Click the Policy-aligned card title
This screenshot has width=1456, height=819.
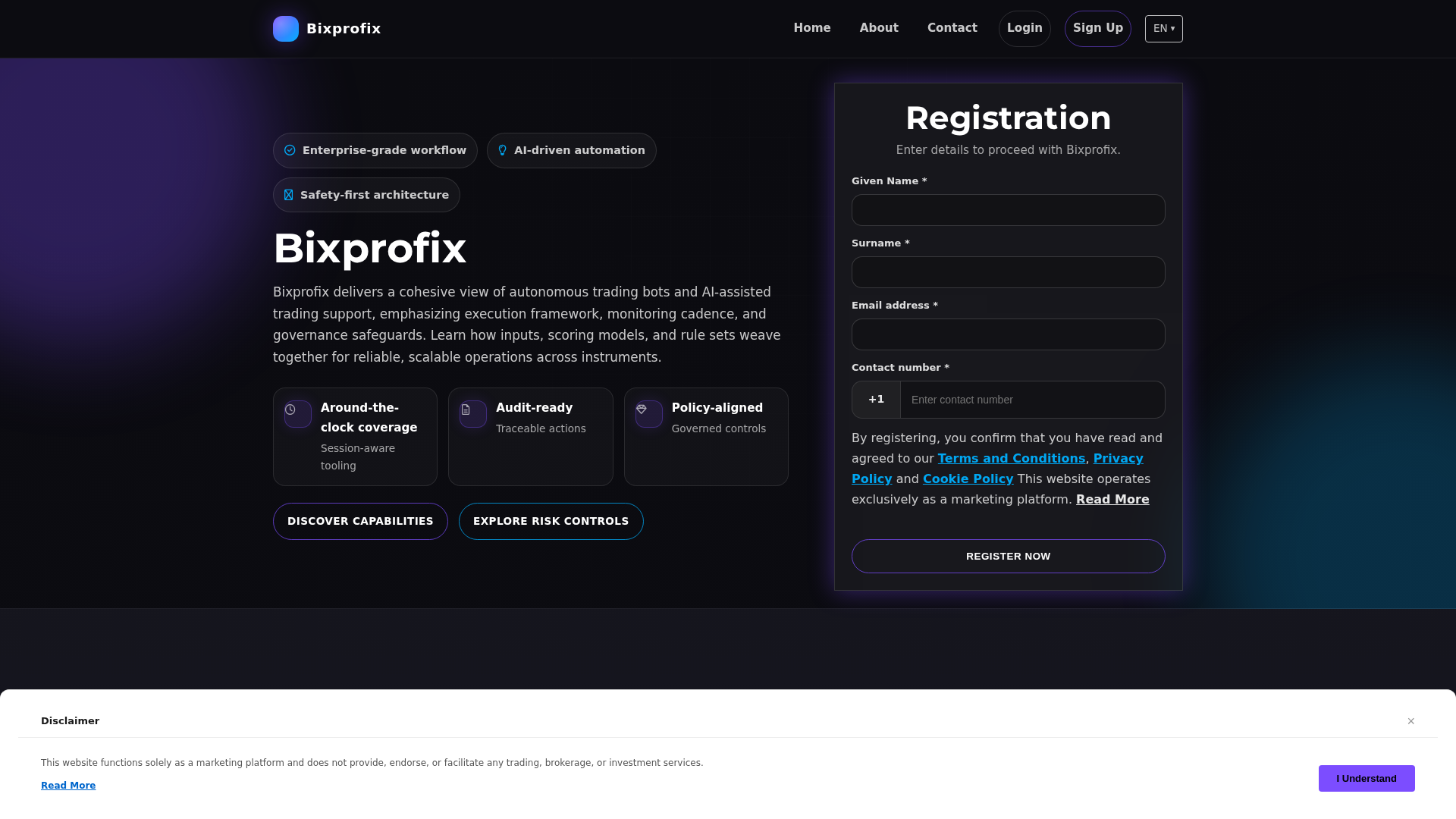(717, 408)
